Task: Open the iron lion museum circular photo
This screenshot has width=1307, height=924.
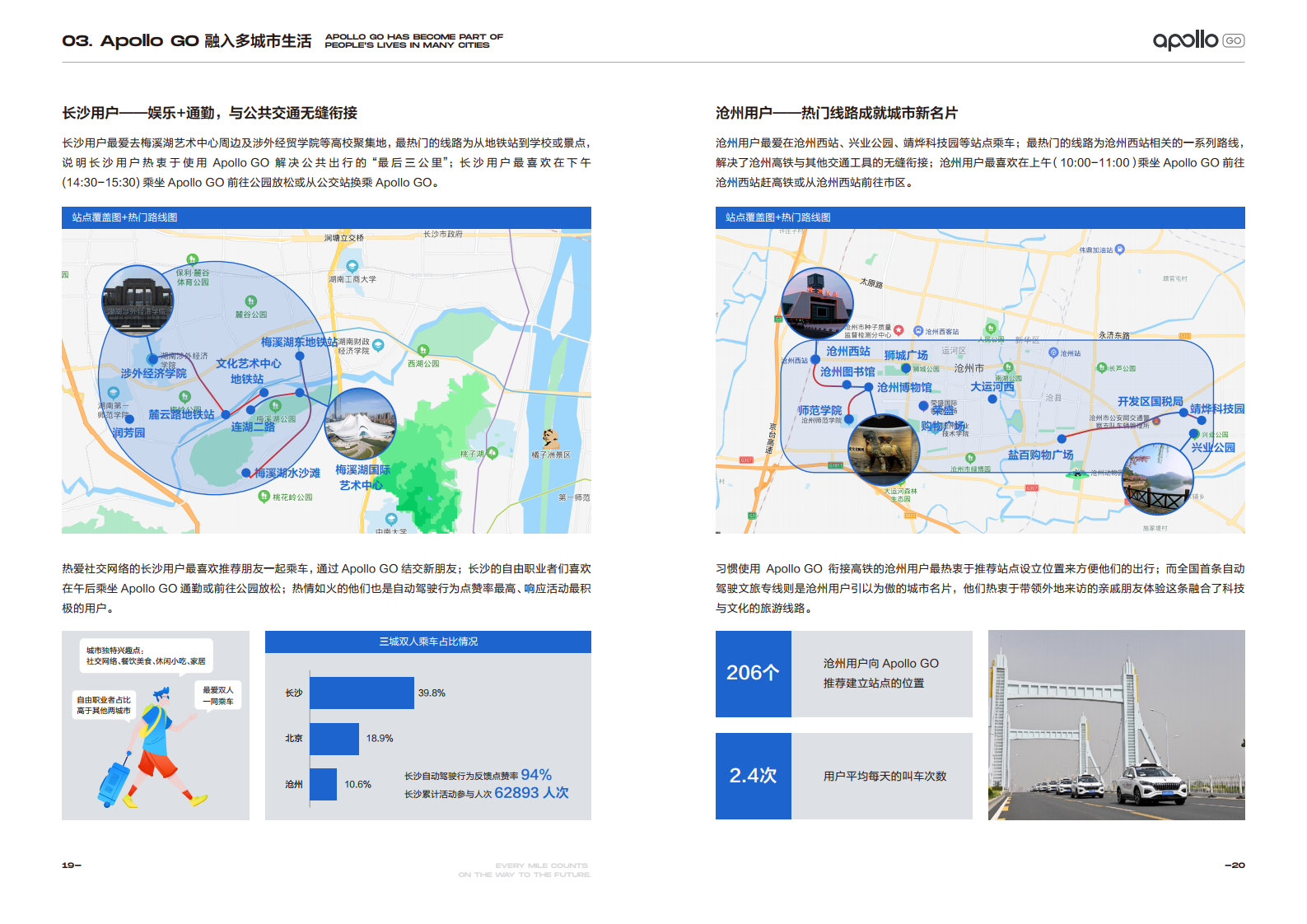Action: tap(884, 450)
